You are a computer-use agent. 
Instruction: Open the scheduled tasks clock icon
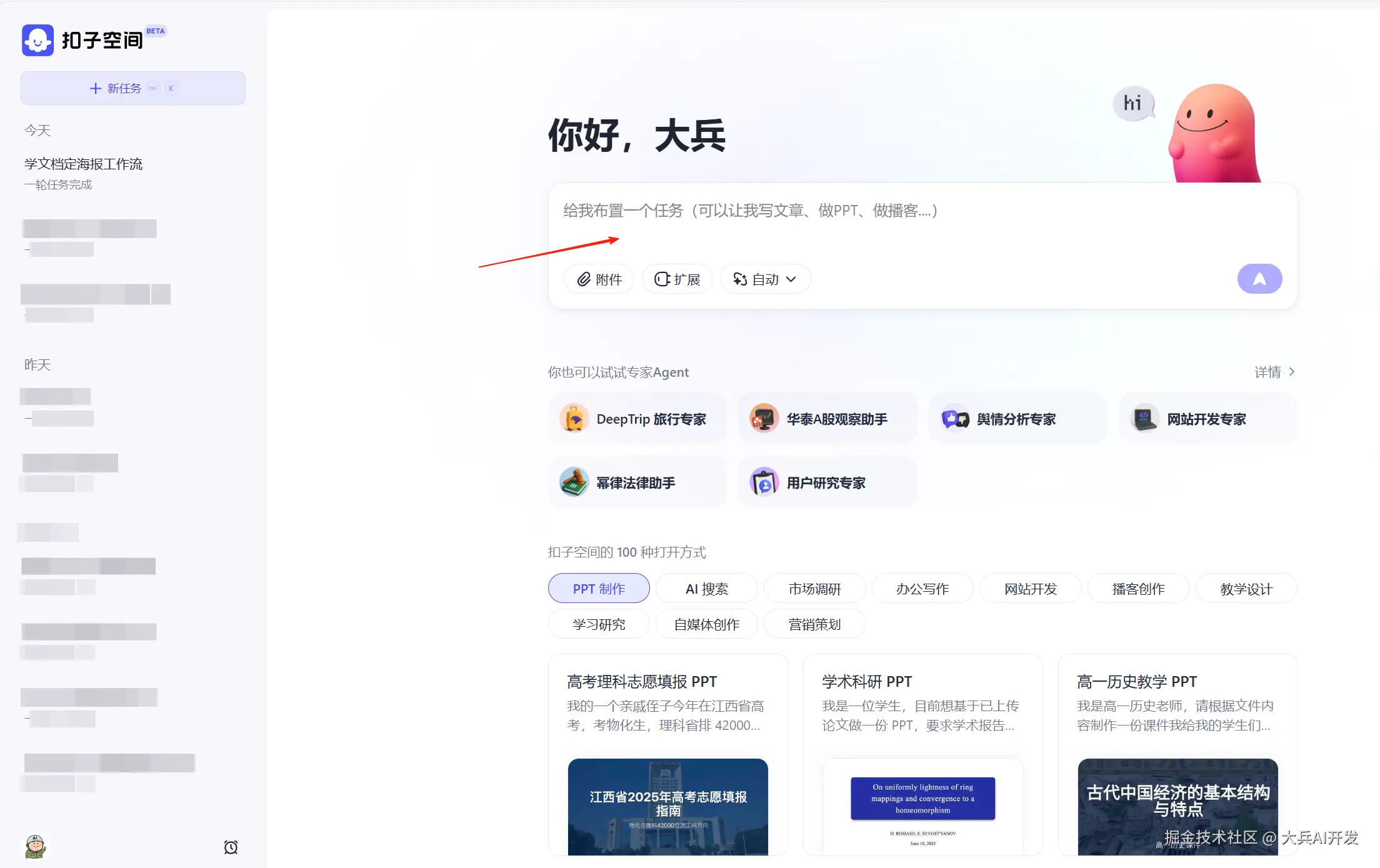(231, 847)
